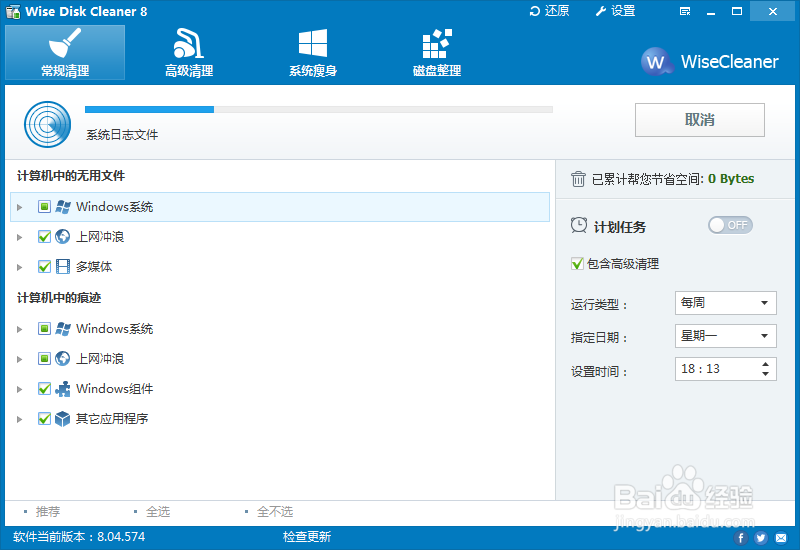The image size is (800, 550).
Task: Click the 全选 select-all link
Action: [158, 511]
